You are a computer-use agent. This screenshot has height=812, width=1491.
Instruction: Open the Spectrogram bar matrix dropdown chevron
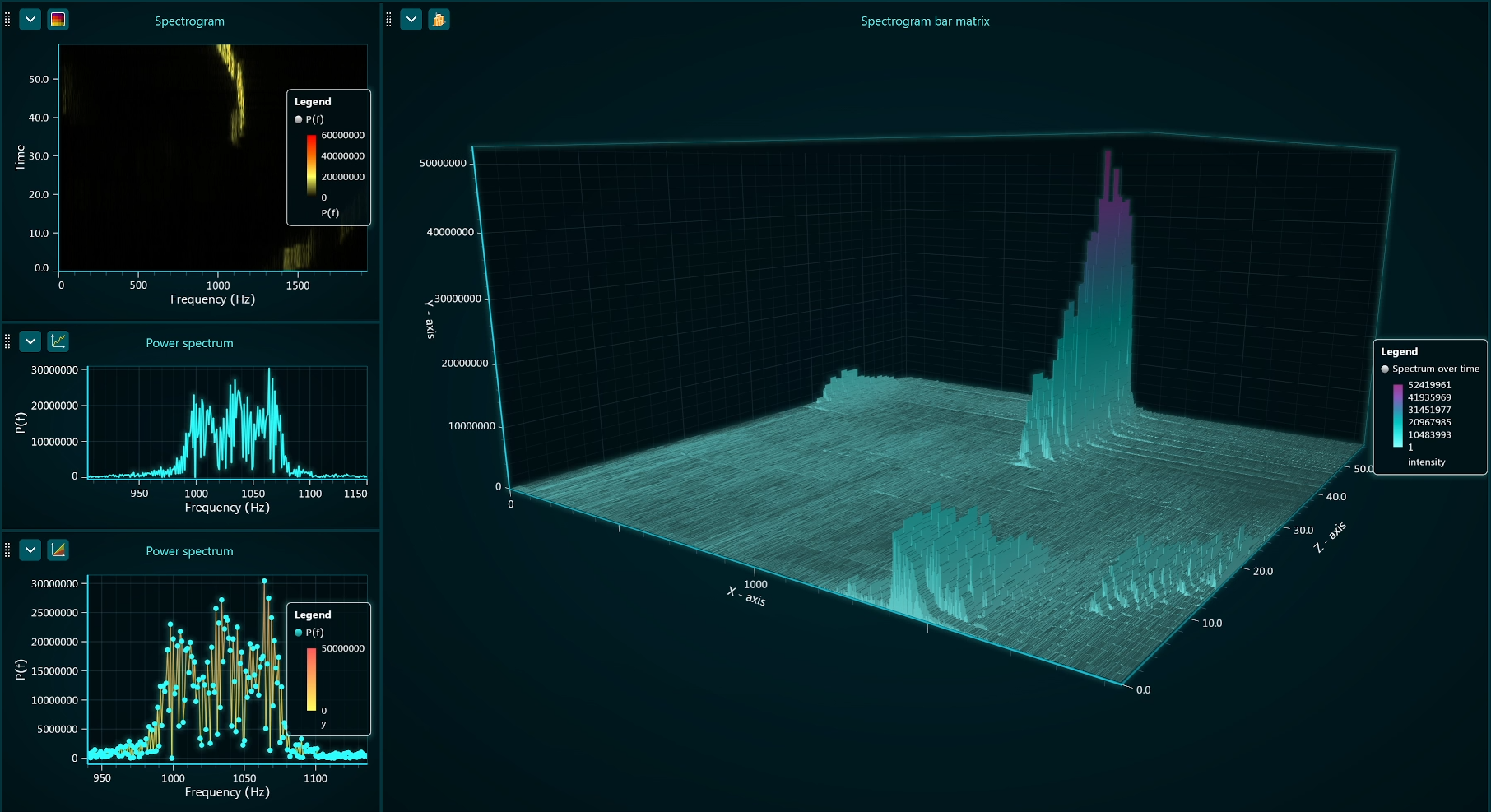[x=411, y=20]
